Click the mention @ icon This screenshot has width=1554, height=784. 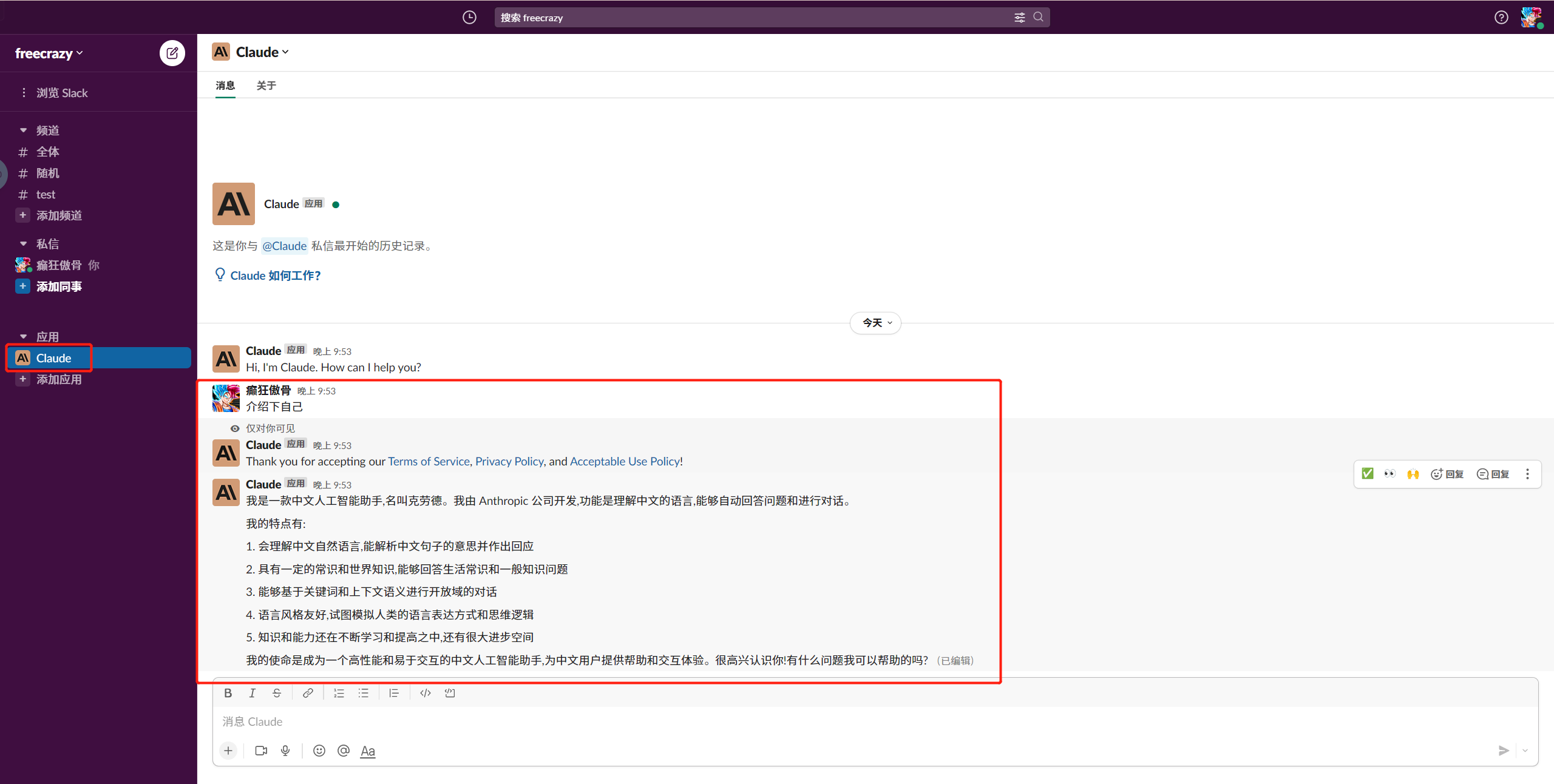344,751
